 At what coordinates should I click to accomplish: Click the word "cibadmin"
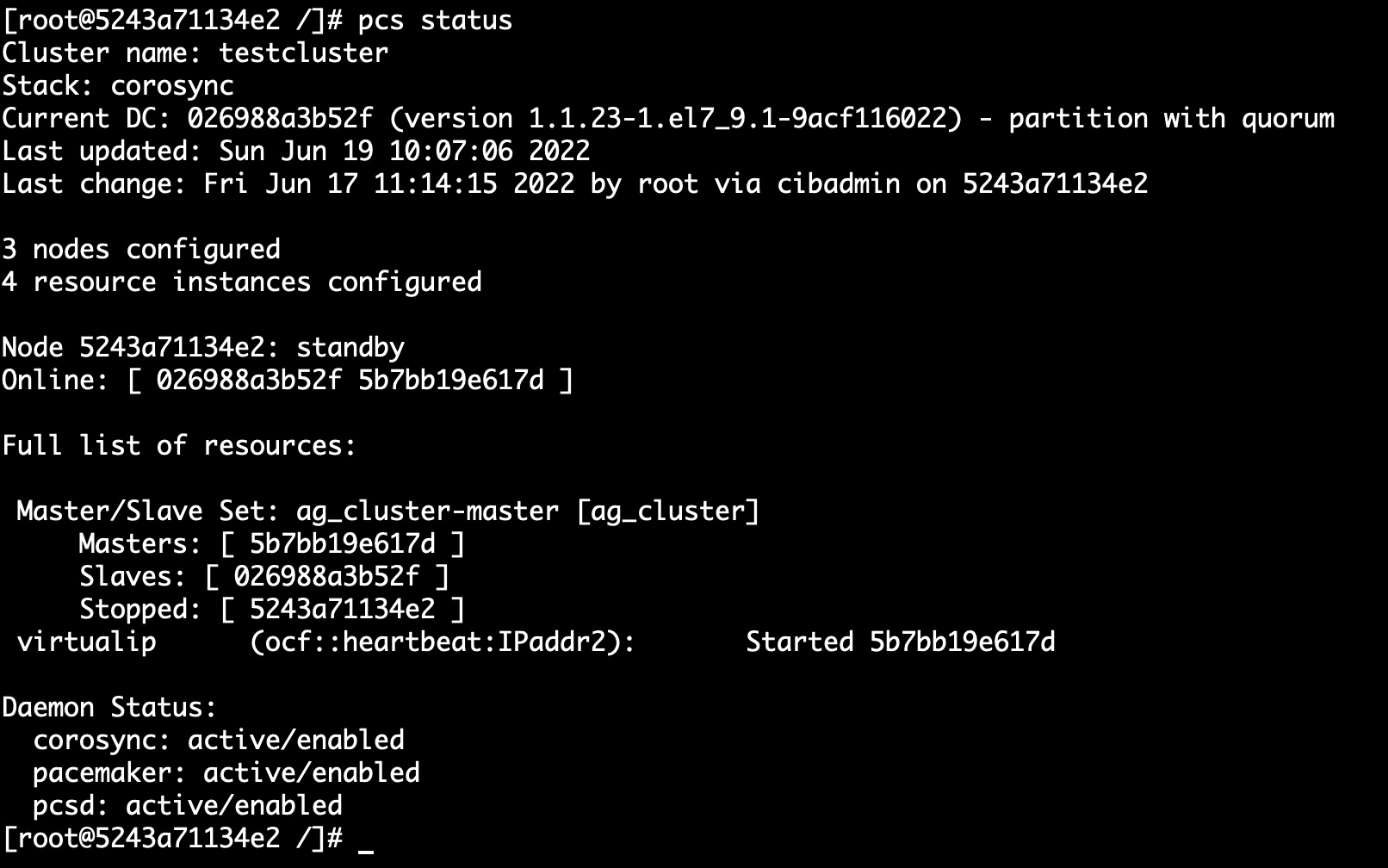coord(838,183)
